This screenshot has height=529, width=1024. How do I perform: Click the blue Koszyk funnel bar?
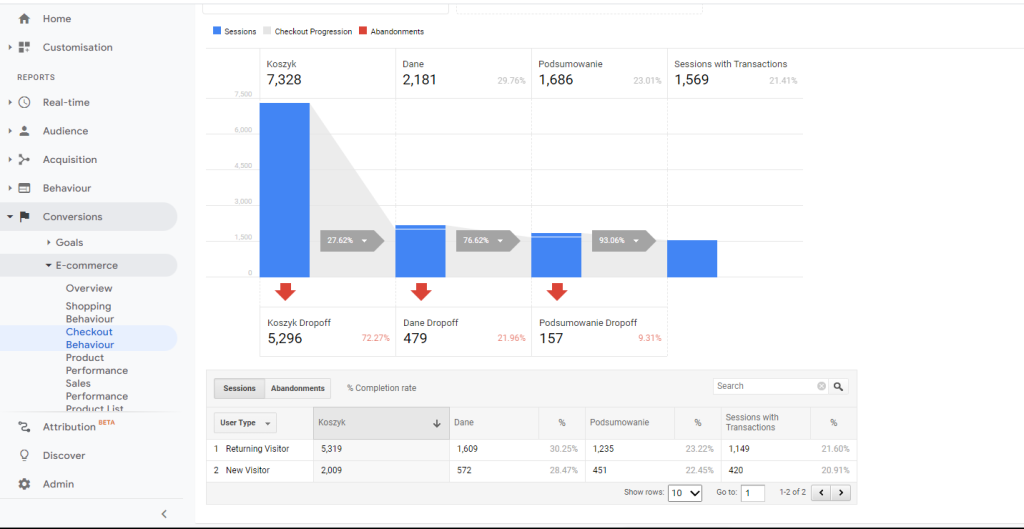pos(284,190)
